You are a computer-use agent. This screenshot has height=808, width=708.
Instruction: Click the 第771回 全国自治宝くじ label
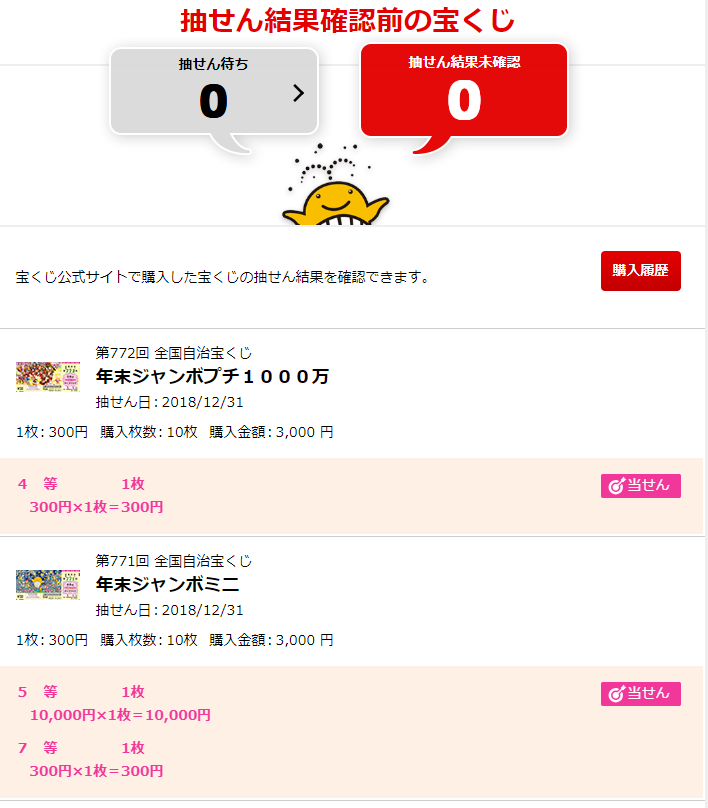point(174,561)
